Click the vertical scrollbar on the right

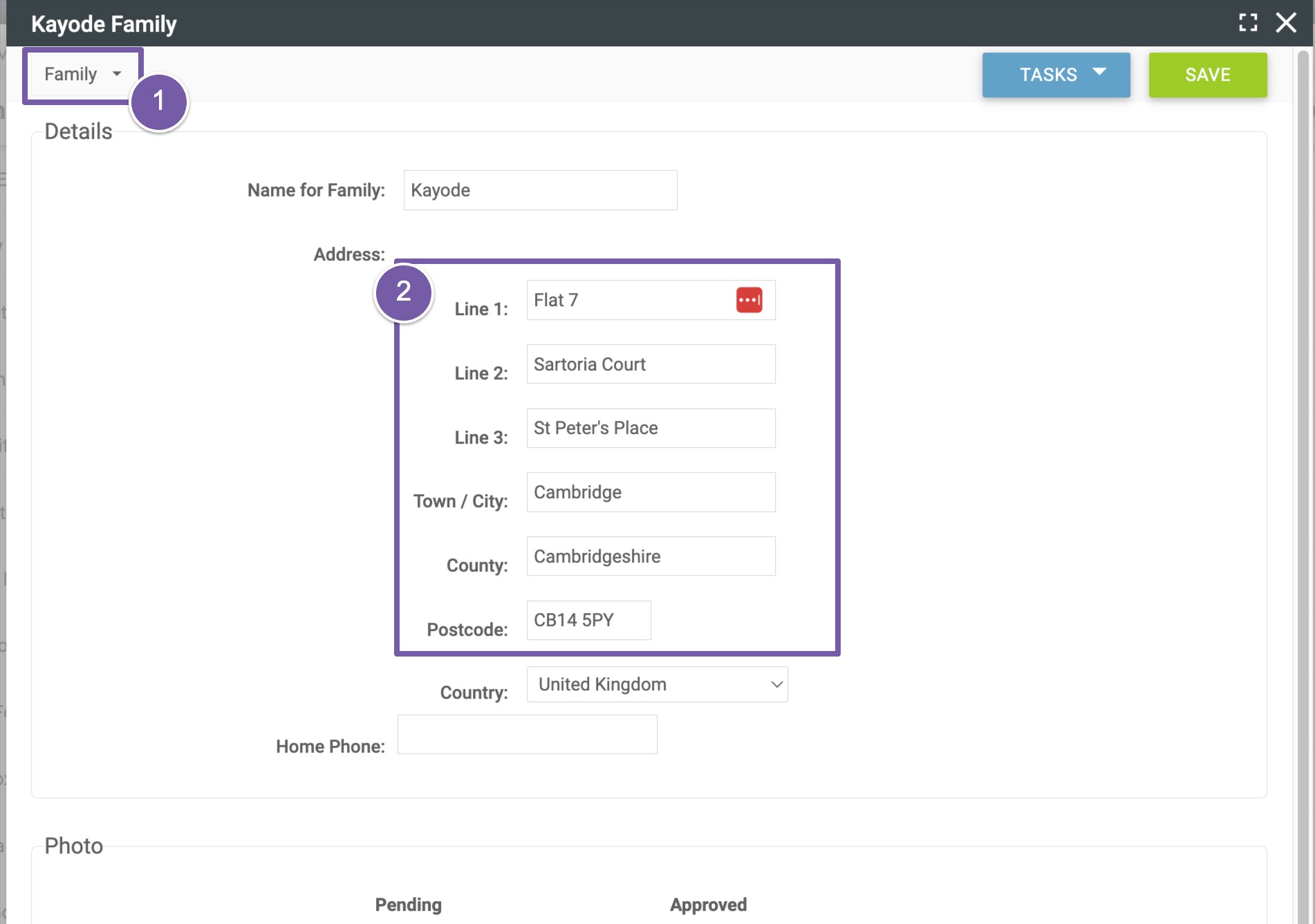(1303, 415)
